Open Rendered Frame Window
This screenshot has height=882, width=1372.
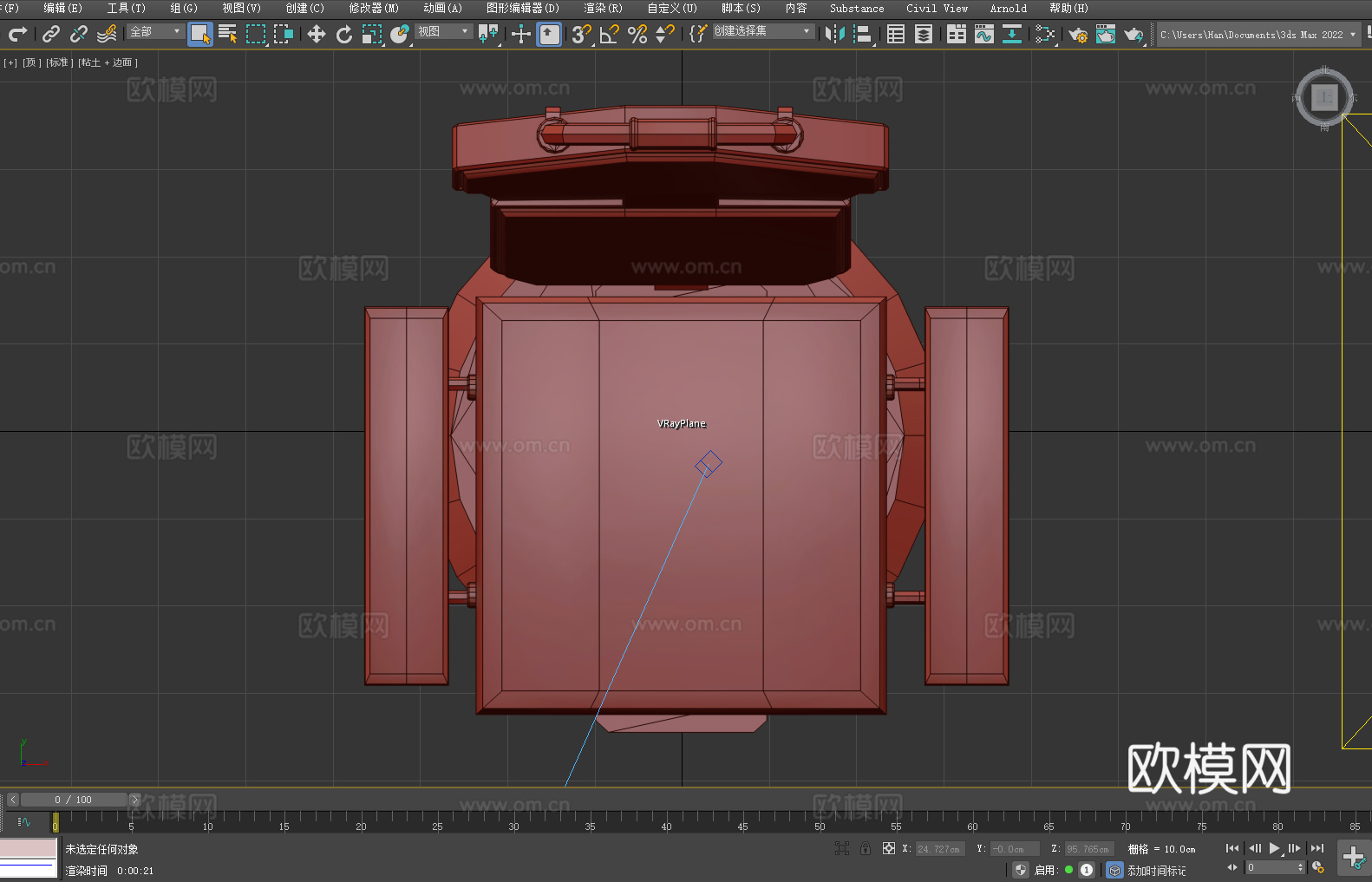pyautogui.click(x=1106, y=34)
